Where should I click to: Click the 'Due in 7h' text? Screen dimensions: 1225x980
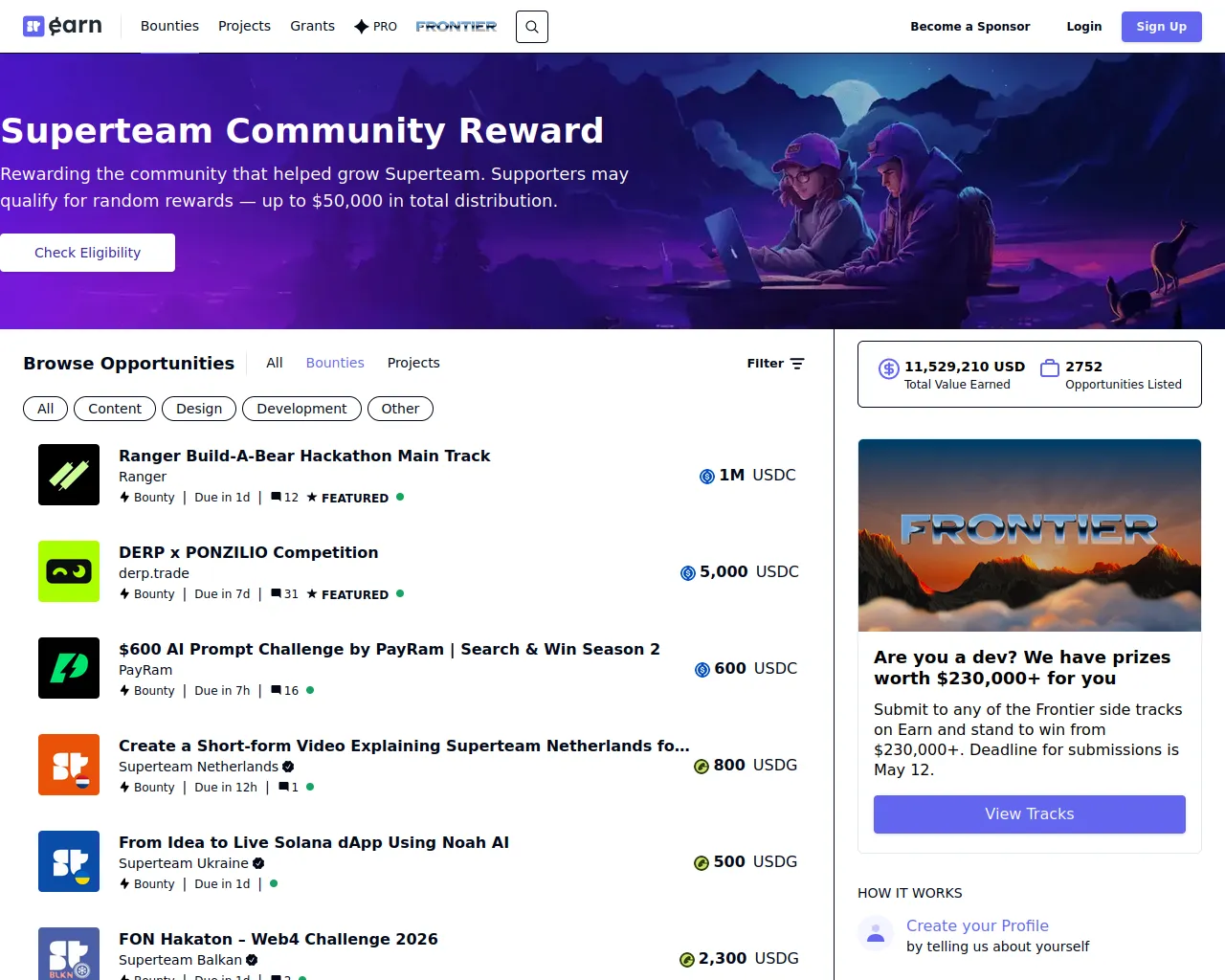click(222, 691)
